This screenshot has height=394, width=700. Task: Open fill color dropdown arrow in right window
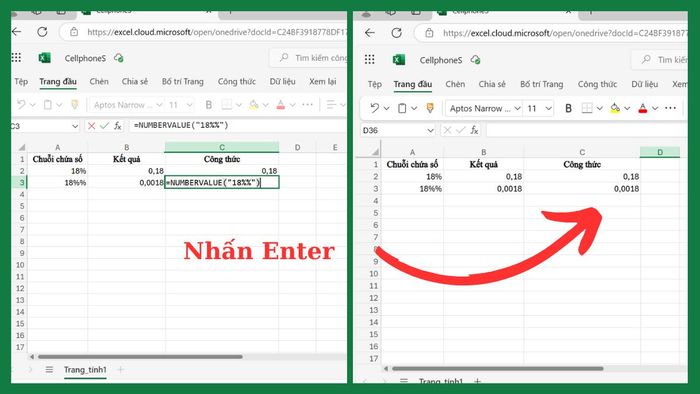pyautogui.click(x=627, y=108)
